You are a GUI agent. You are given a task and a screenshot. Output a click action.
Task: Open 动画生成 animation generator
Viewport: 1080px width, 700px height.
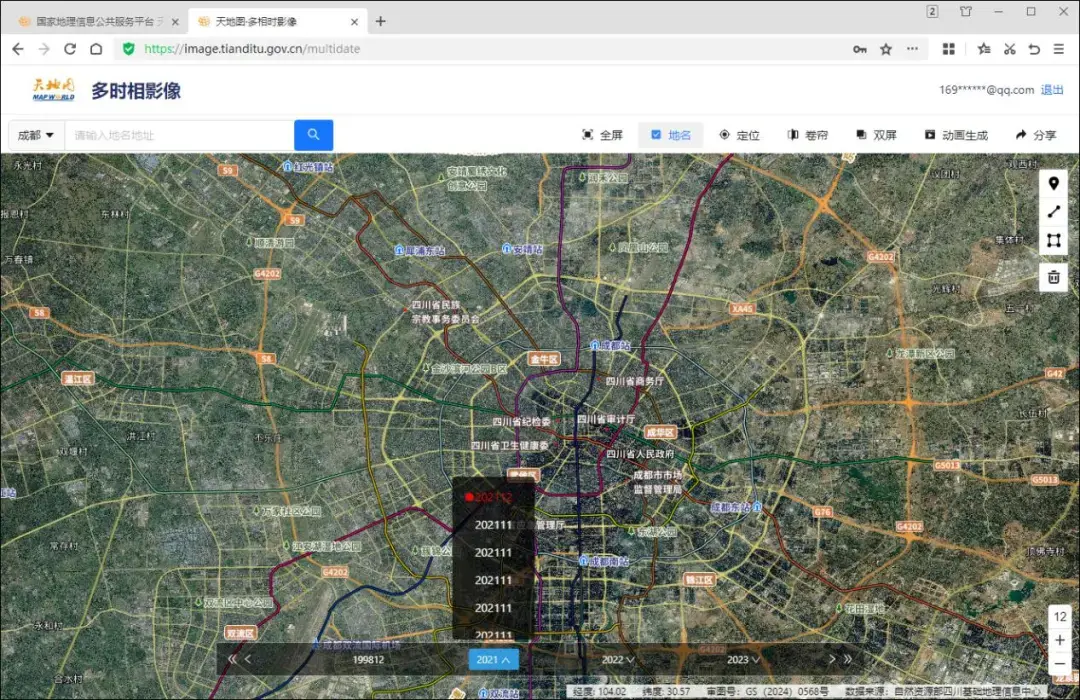coord(956,135)
